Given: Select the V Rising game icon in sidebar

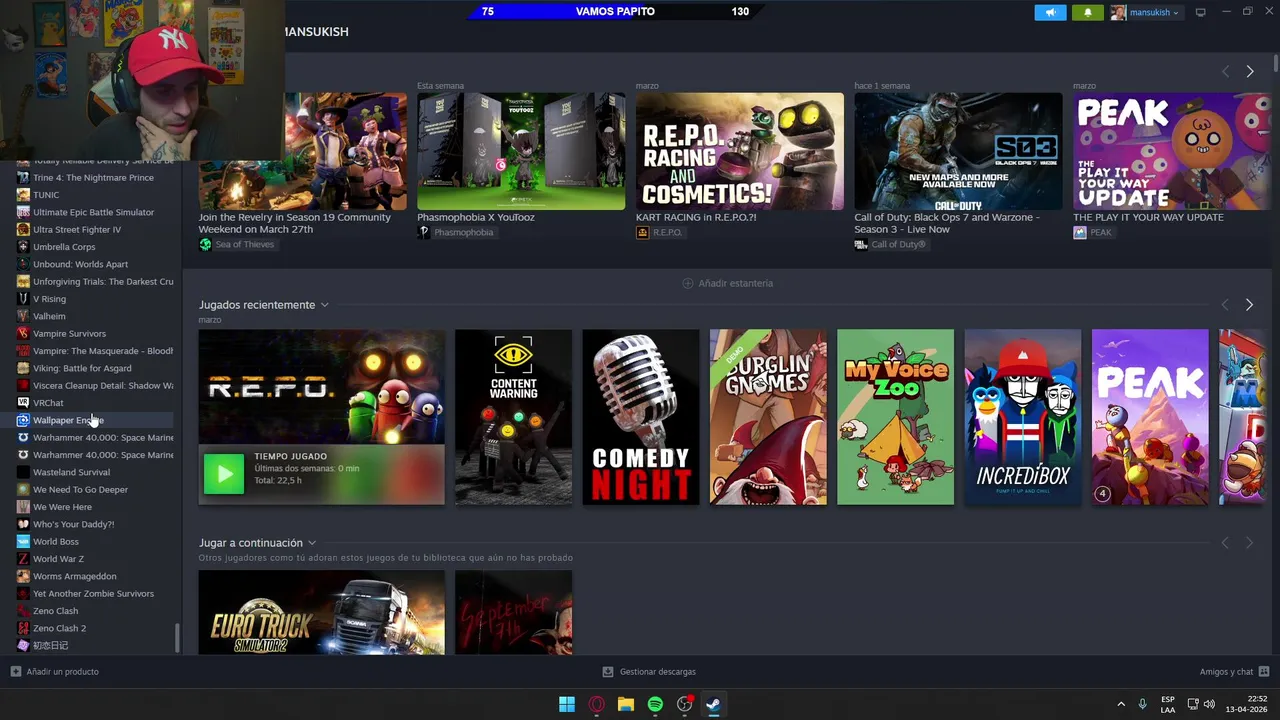Looking at the screenshot, I should point(23,299).
